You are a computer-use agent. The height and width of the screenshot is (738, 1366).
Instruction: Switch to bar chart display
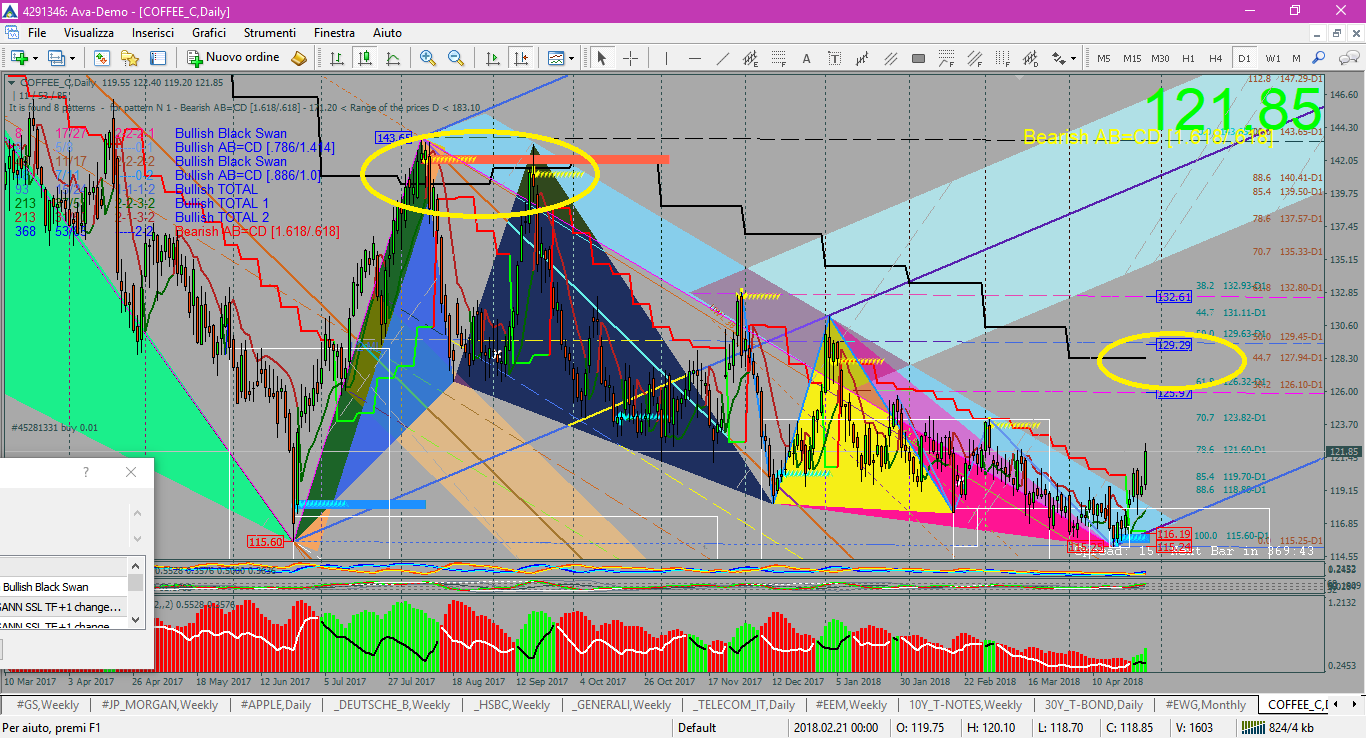(337, 58)
